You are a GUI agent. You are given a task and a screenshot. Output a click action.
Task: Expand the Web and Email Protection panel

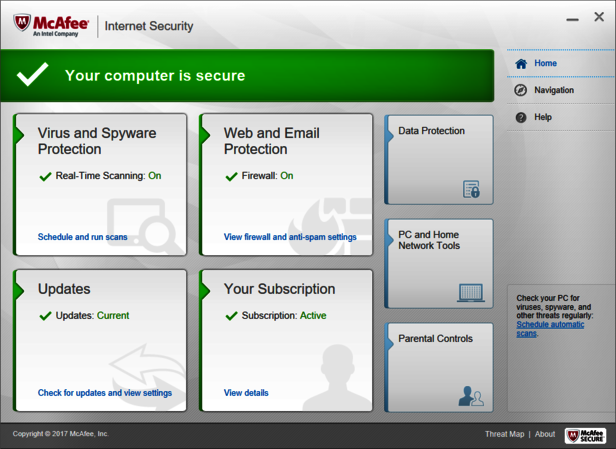(270, 141)
